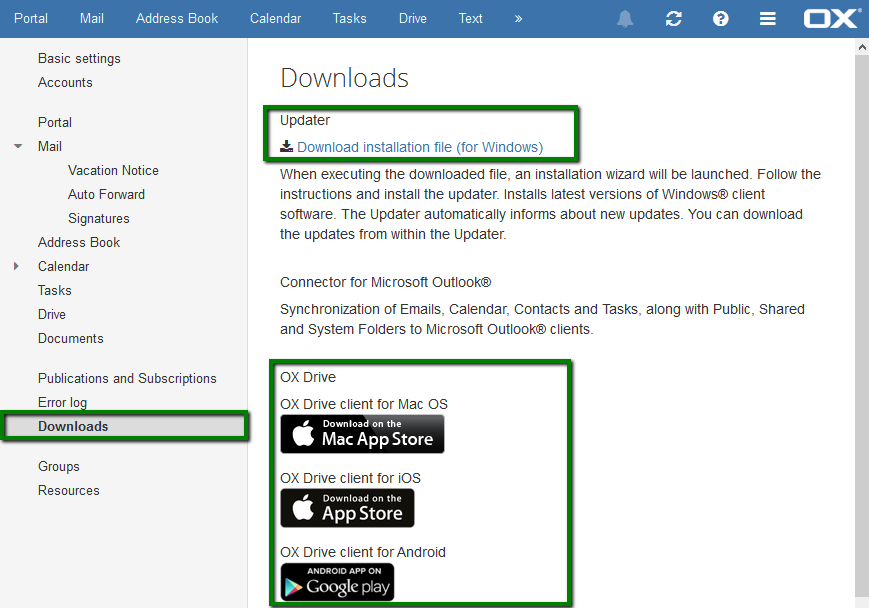Open Vacation Notice settings
Screen dimensions: 869x608
coord(114,170)
